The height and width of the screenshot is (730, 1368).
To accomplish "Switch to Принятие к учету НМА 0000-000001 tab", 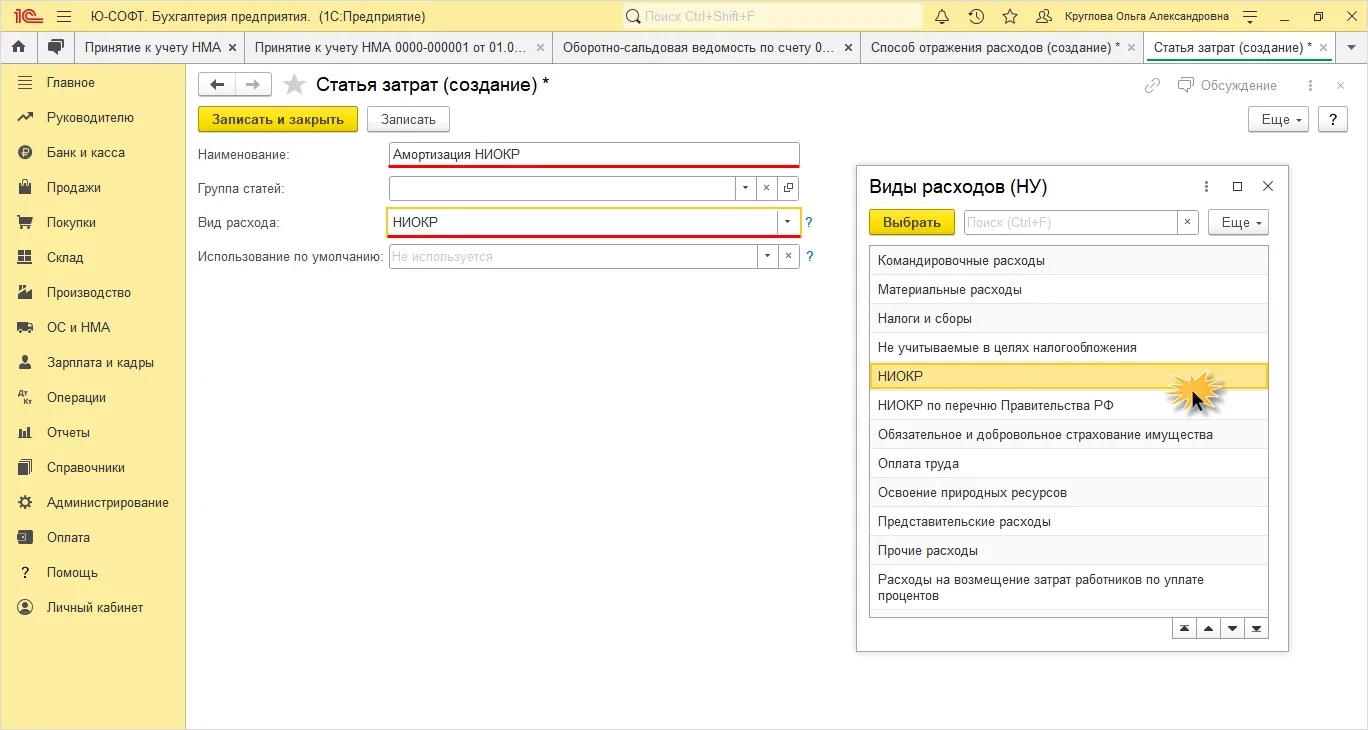I will coord(390,47).
